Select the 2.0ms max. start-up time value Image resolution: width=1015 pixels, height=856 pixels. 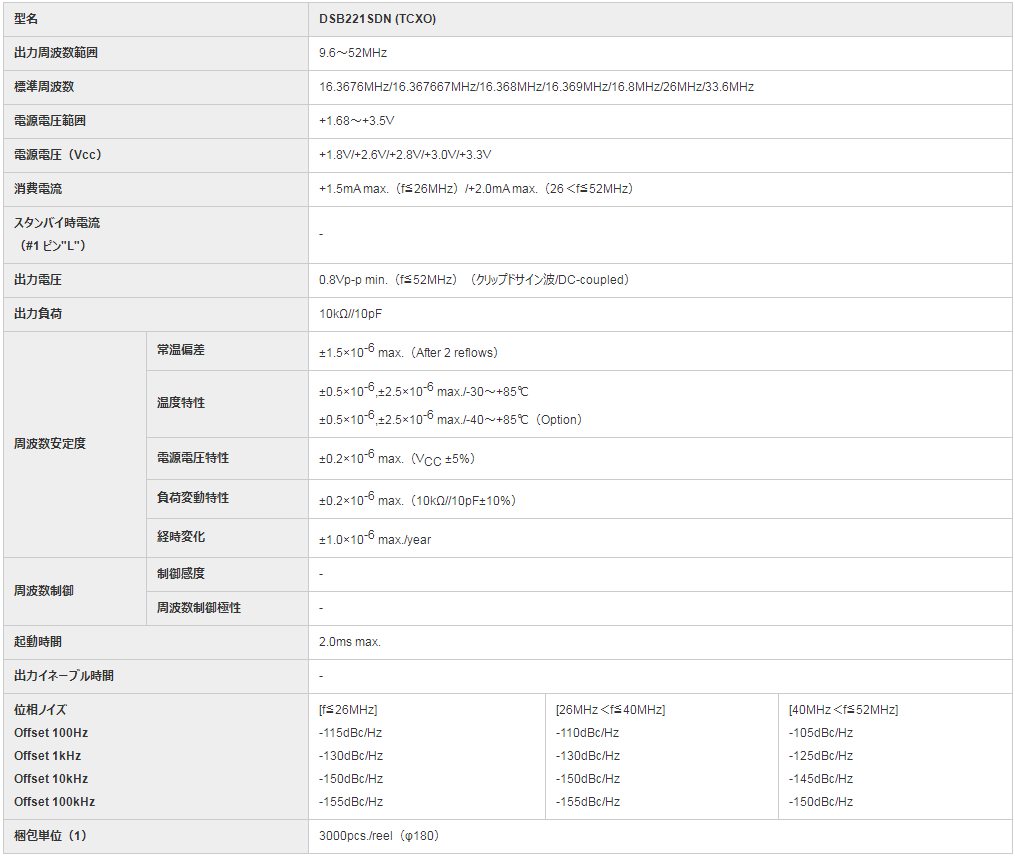click(350, 642)
